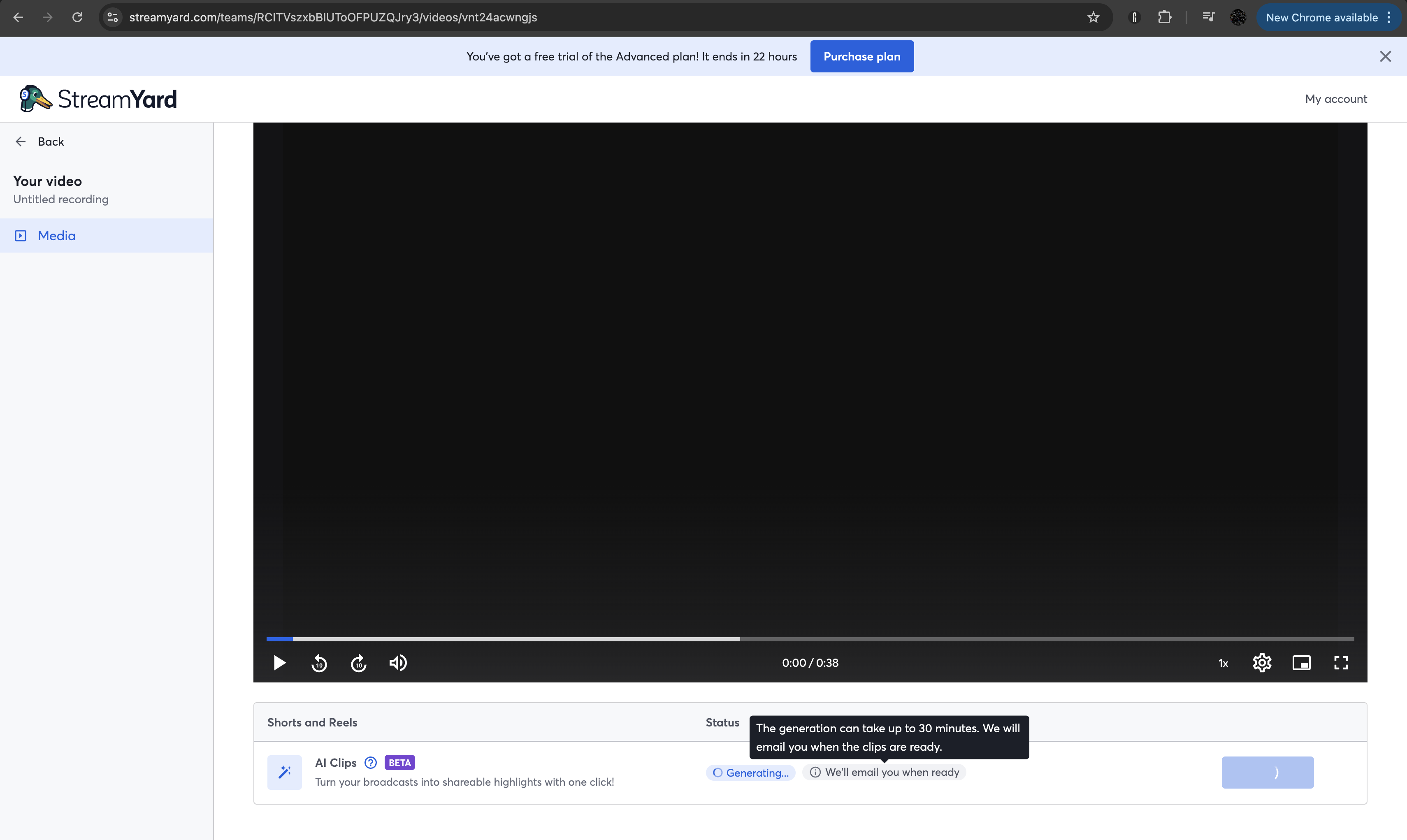Seek on the video progress bar
This screenshot has width=1407, height=840.
[810, 639]
